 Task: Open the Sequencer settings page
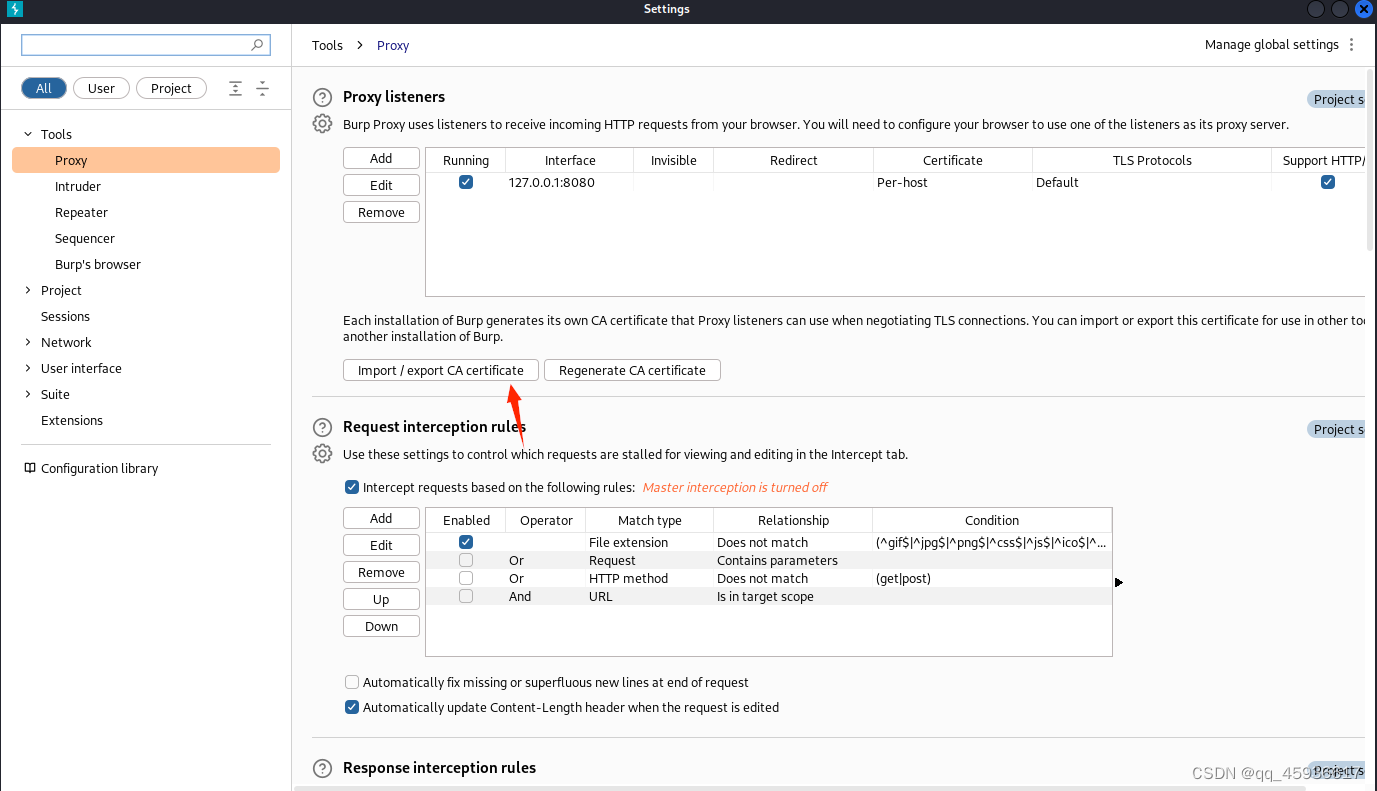click(85, 238)
